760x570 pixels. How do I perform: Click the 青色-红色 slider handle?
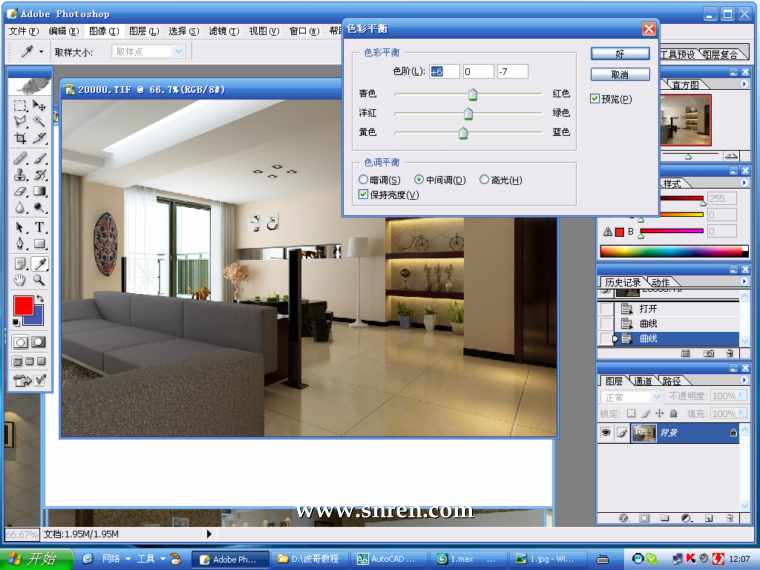pos(473,94)
